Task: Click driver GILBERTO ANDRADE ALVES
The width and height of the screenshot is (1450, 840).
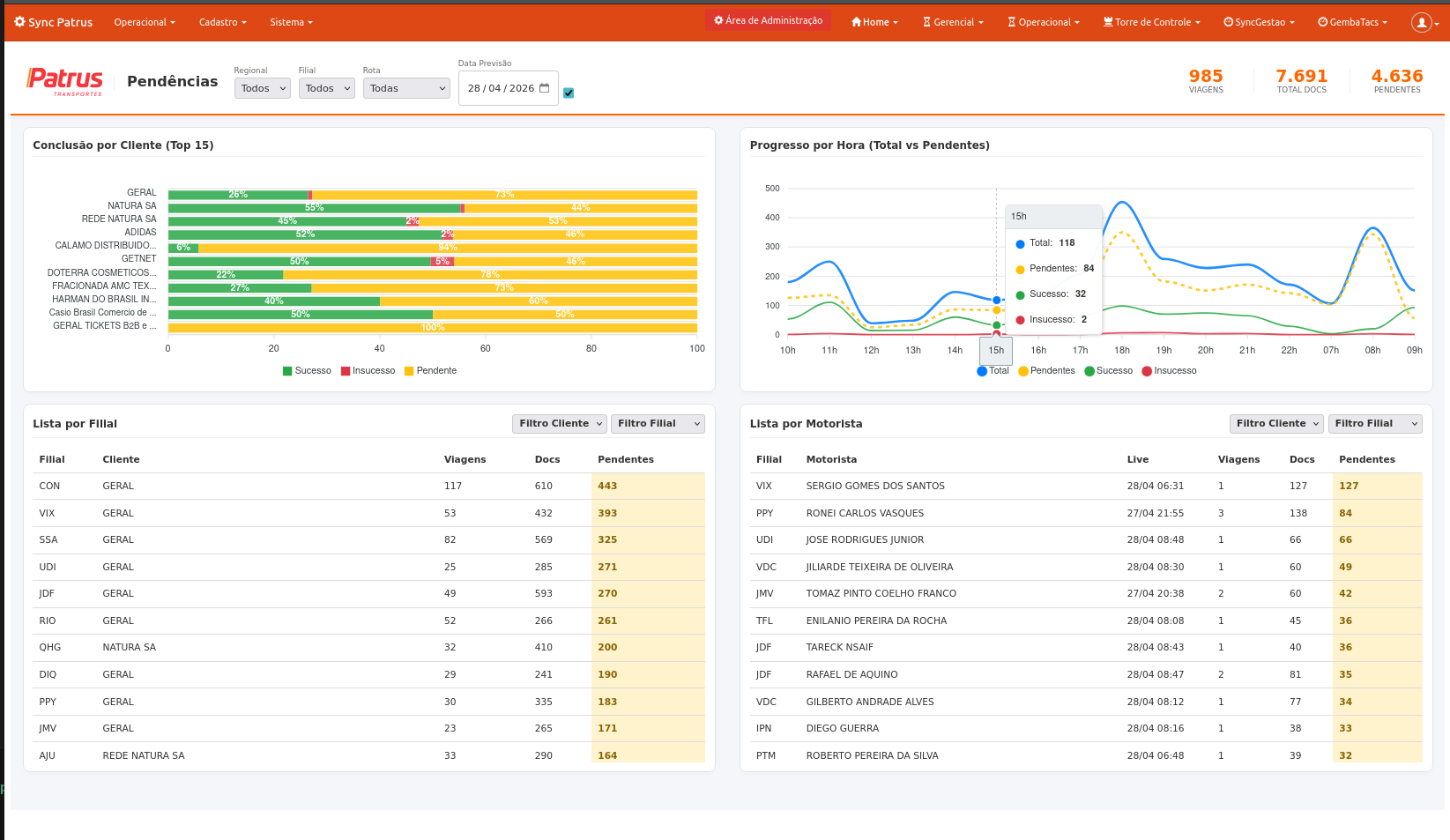Action: [x=870, y=702]
